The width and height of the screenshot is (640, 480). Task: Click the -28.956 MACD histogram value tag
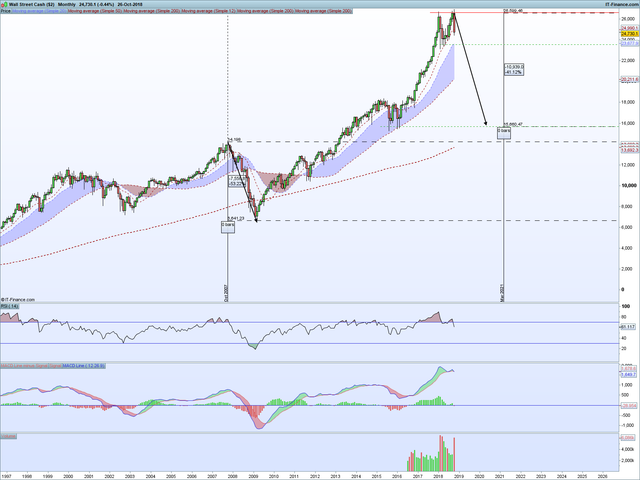pyautogui.click(x=629, y=406)
